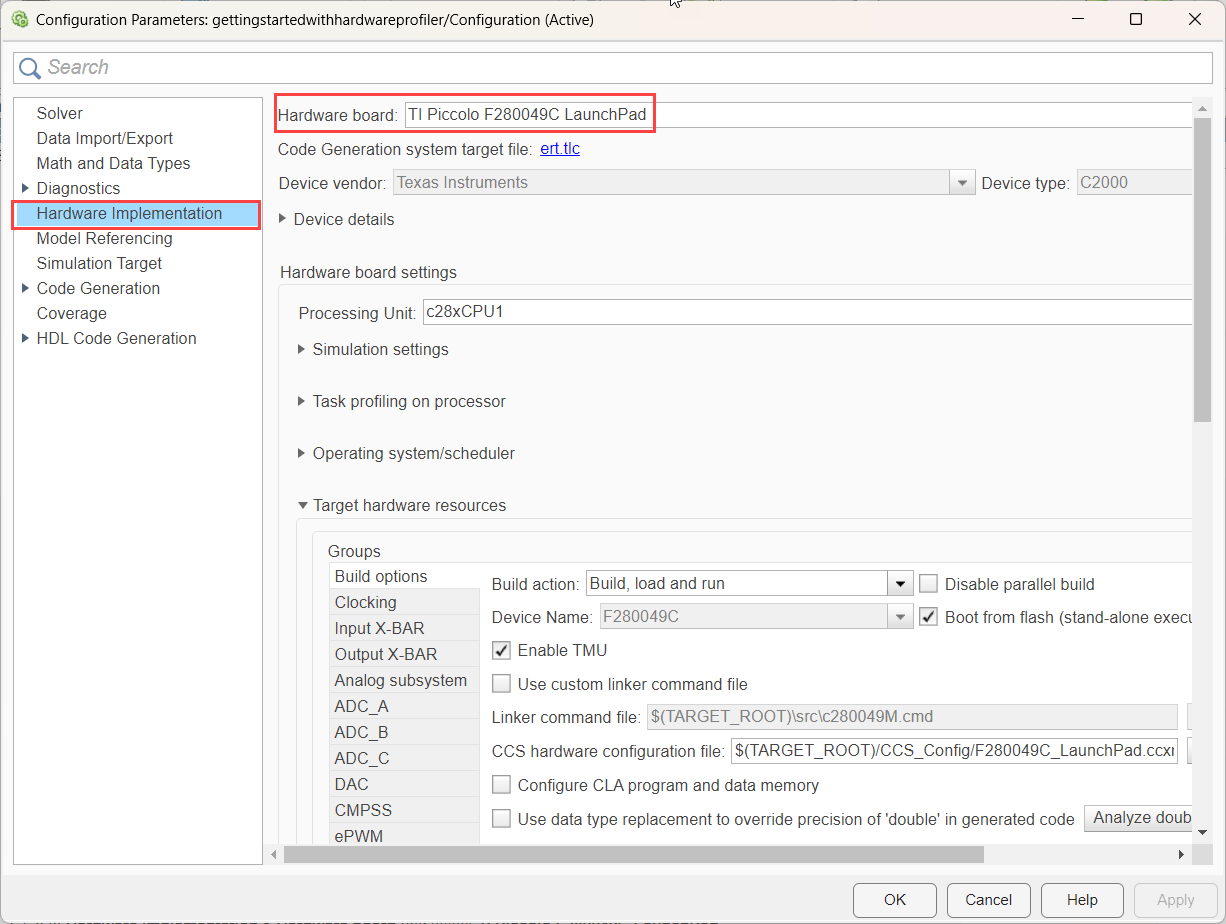The width and height of the screenshot is (1226, 924).
Task: Open the ert.tlc system target file link
Action: (x=560, y=149)
